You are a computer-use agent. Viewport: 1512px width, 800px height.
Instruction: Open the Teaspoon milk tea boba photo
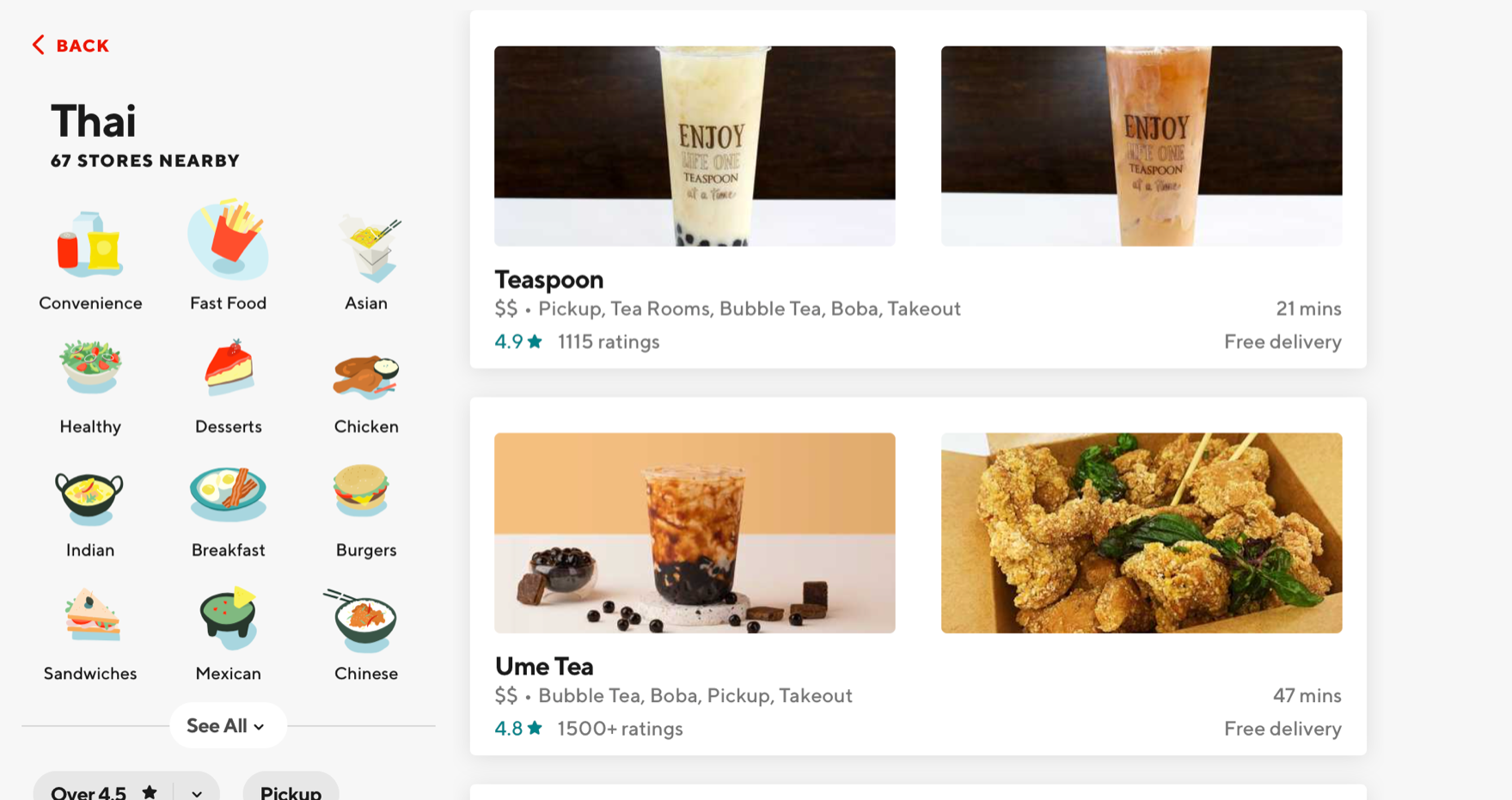coord(695,146)
